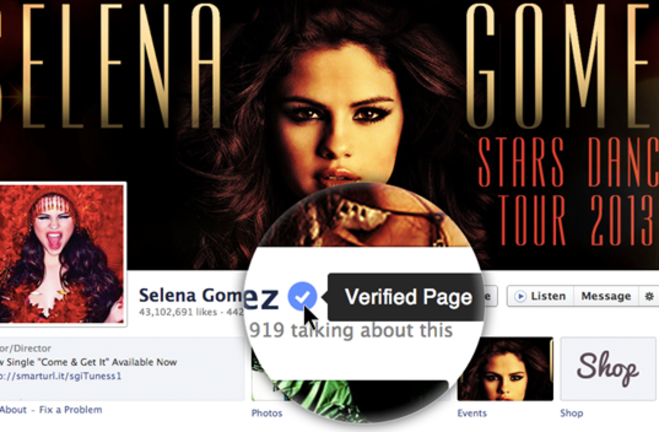Click the Message button

point(606,296)
